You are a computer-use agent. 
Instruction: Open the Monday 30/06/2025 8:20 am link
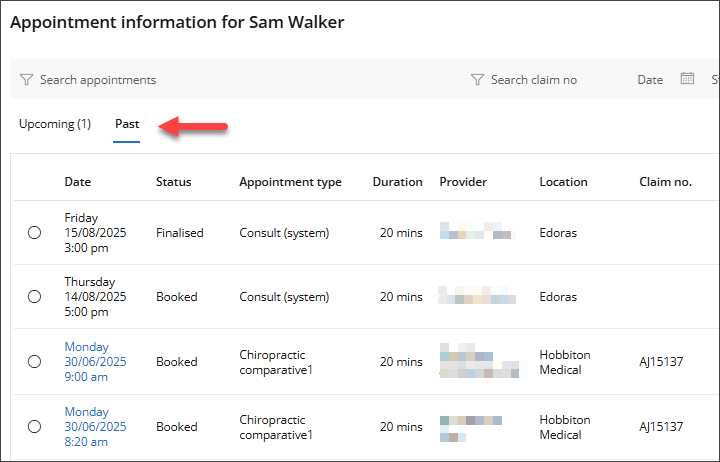[x=95, y=426]
